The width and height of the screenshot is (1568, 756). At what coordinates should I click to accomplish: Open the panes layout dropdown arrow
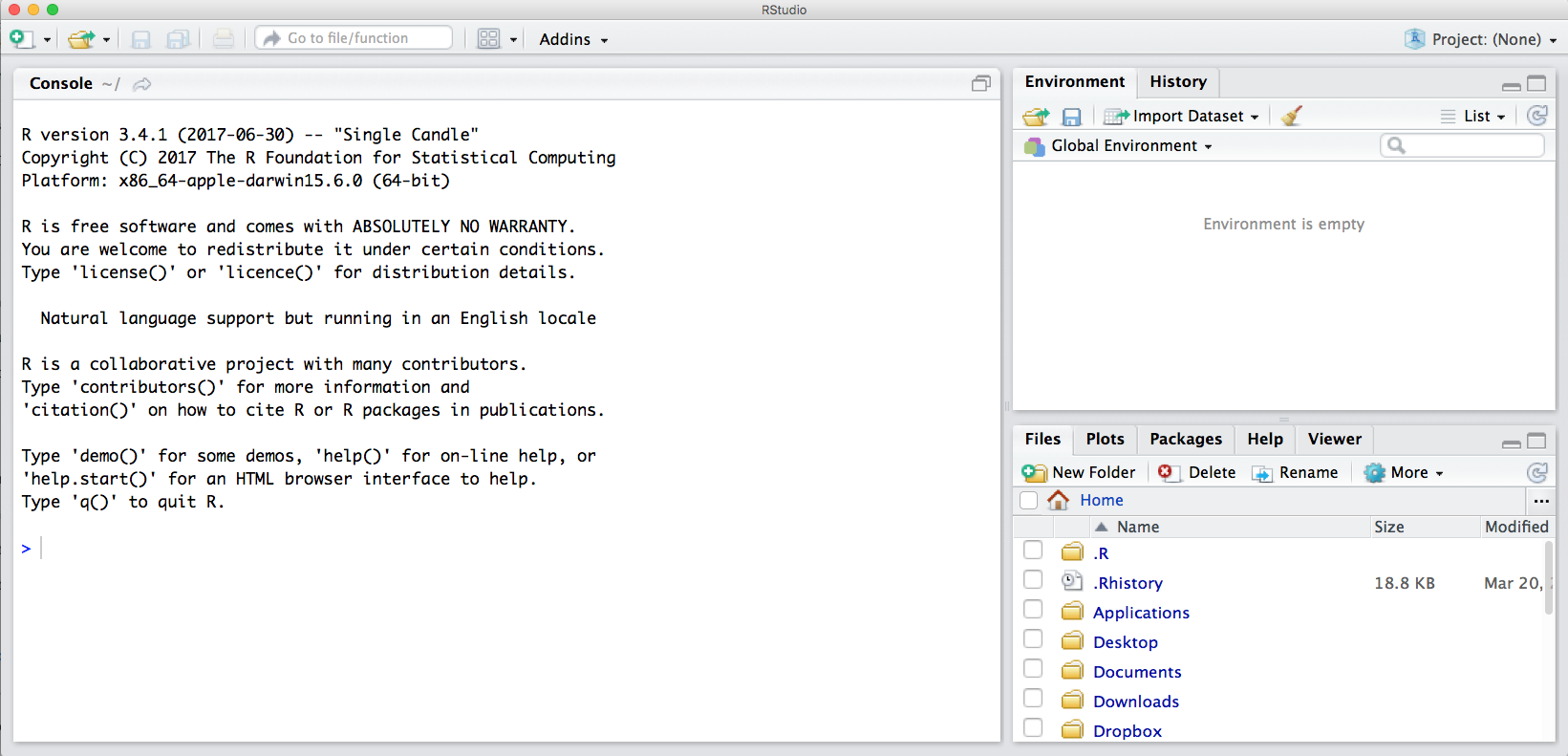click(513, 40)
